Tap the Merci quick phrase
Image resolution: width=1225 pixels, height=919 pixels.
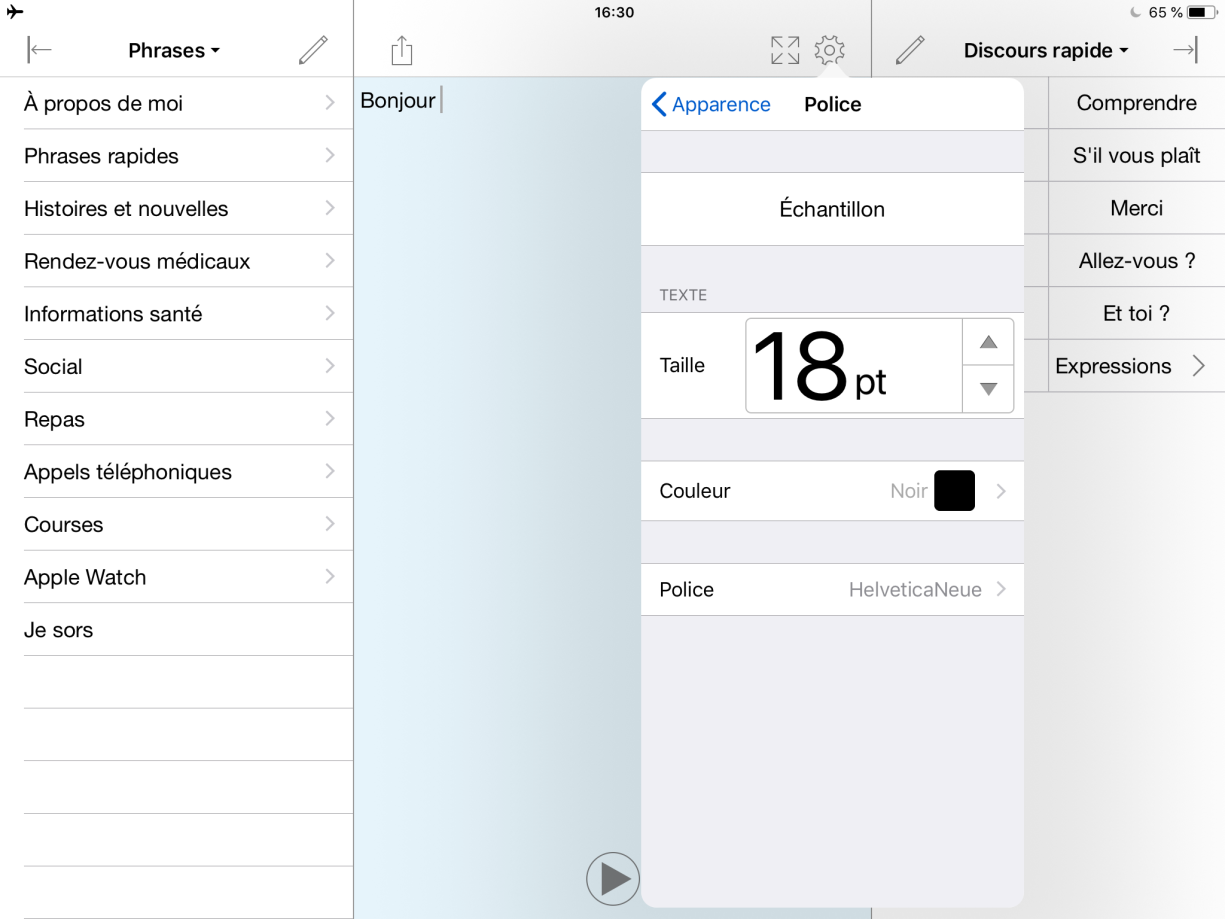[1137, 208]
